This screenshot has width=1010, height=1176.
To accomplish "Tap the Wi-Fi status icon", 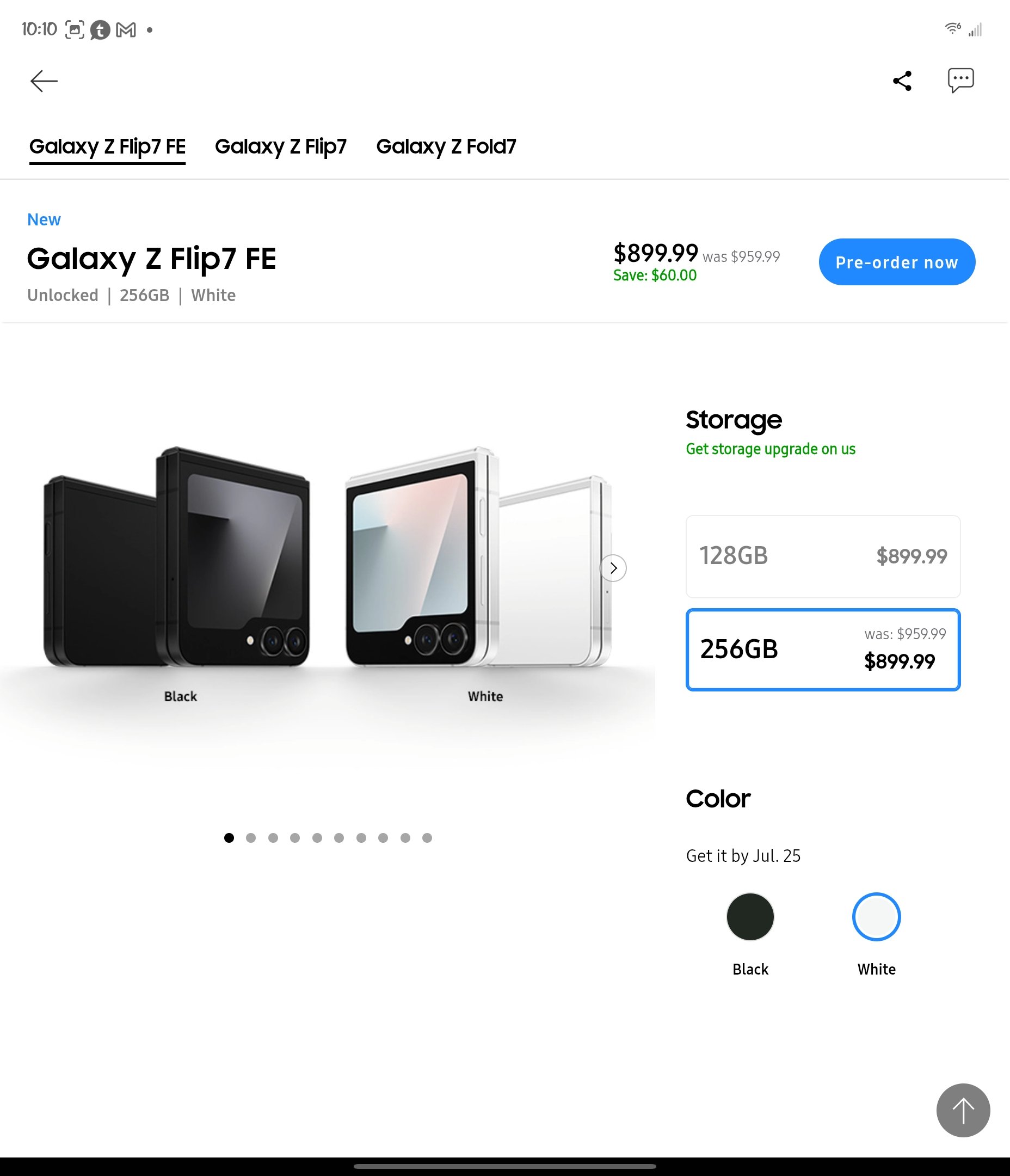I will click(952, 28).
